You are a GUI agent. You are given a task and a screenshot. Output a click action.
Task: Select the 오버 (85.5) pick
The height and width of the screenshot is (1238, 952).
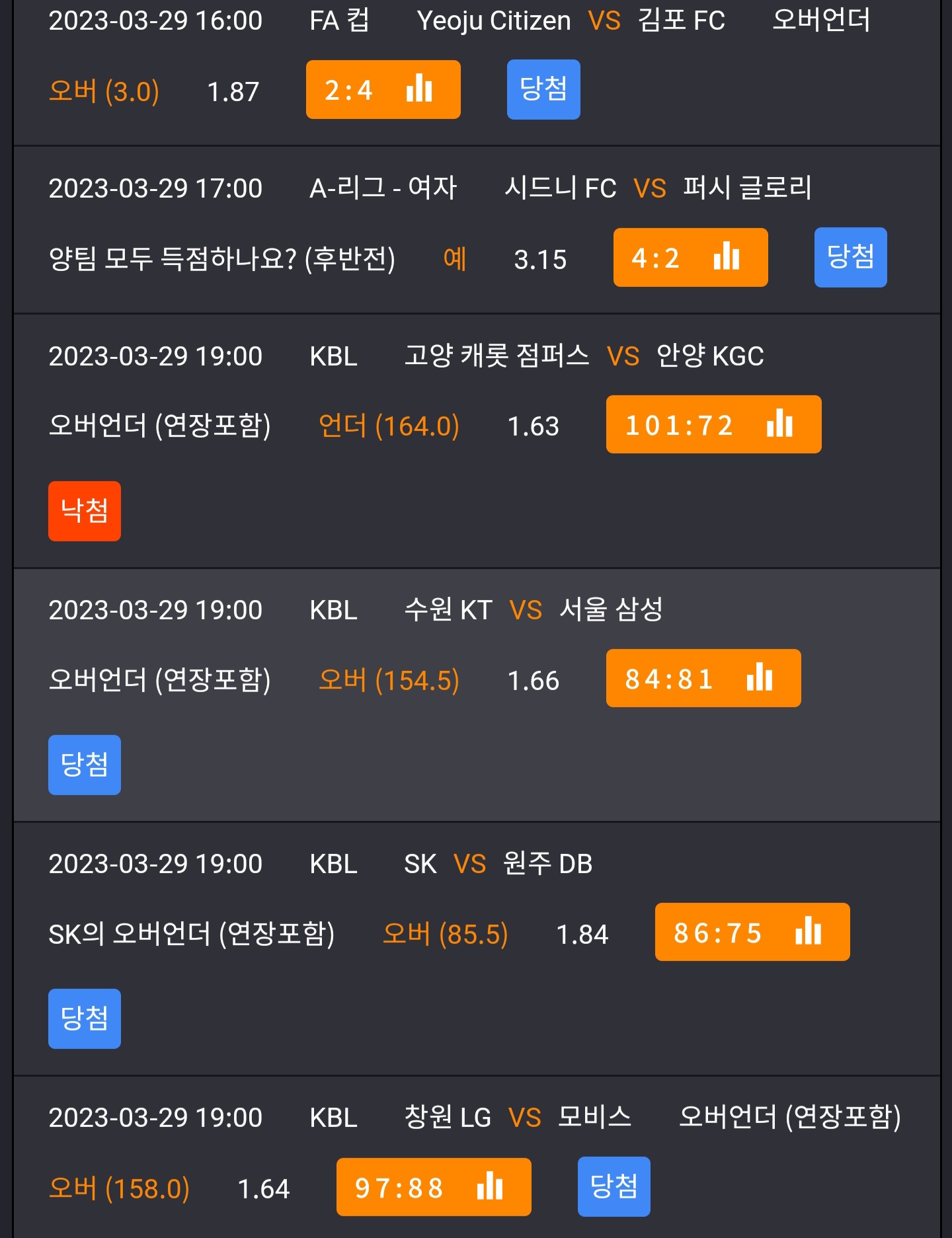pos(446,934)
